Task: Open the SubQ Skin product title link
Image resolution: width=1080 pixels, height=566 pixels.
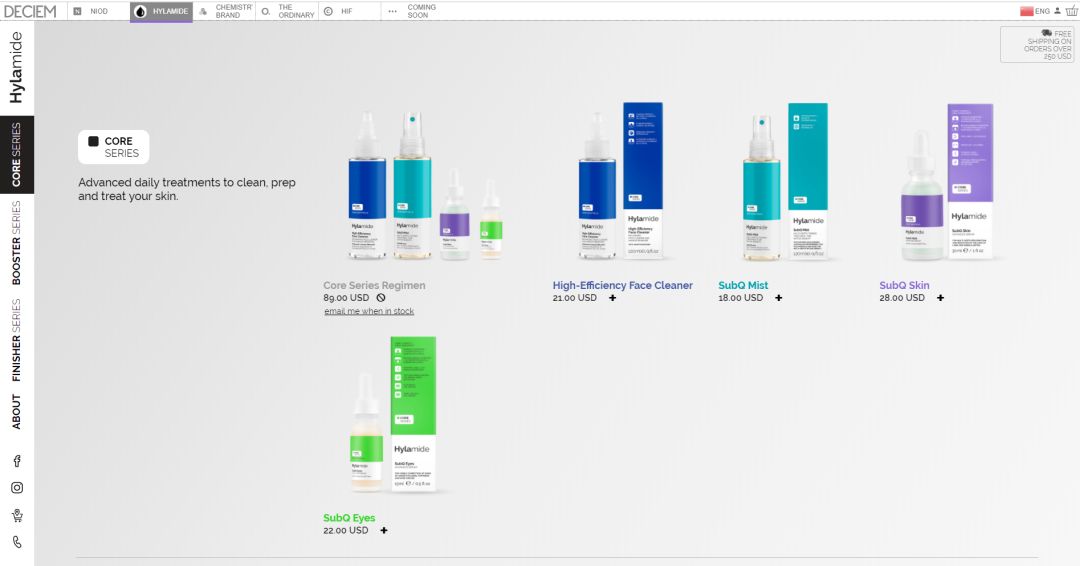Action: pyautogui.click(x=904, y=285)
